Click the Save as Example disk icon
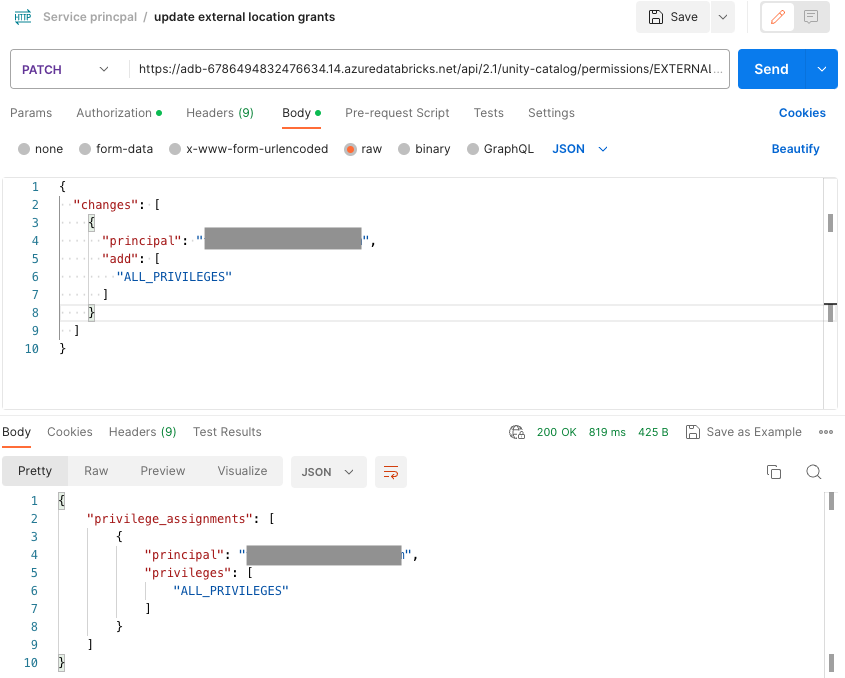 [692, 432]
